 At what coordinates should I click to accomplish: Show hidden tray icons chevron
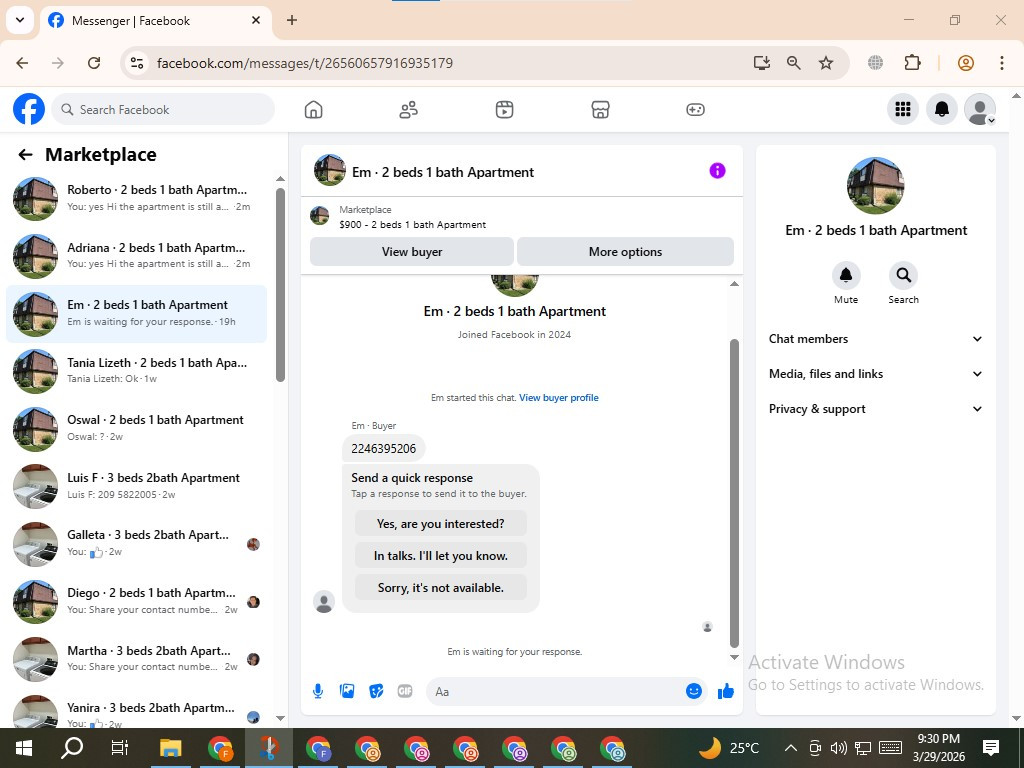(x=790, y=748)
